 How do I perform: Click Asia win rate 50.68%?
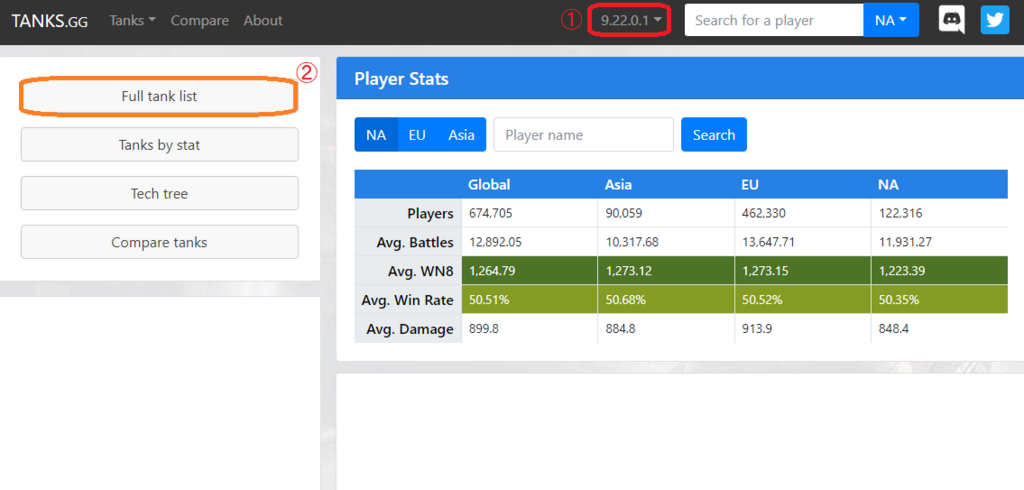[x=665, y=300]
